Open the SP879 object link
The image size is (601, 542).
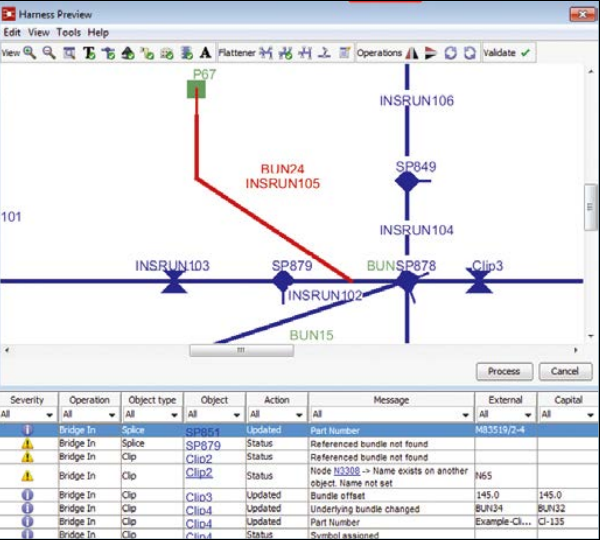pyautogui.click(x=203, y=445)
